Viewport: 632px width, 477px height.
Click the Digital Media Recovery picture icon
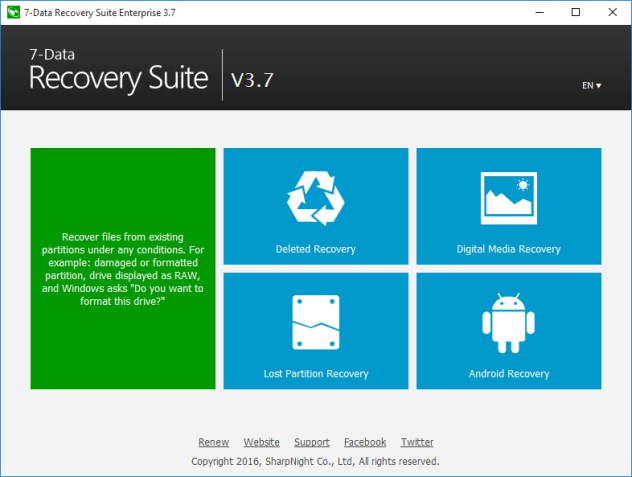(509, 198)
